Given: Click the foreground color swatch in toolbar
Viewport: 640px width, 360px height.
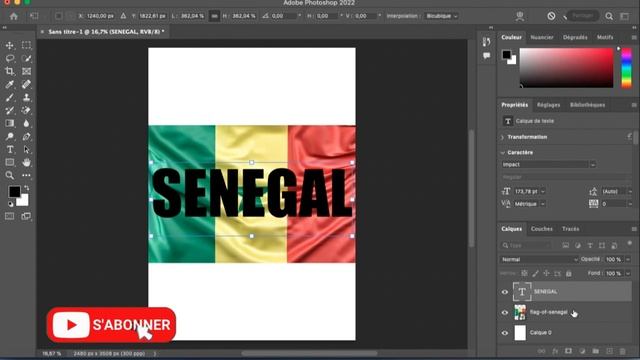Looking at the screenshot, I should (x=14, y=191).
